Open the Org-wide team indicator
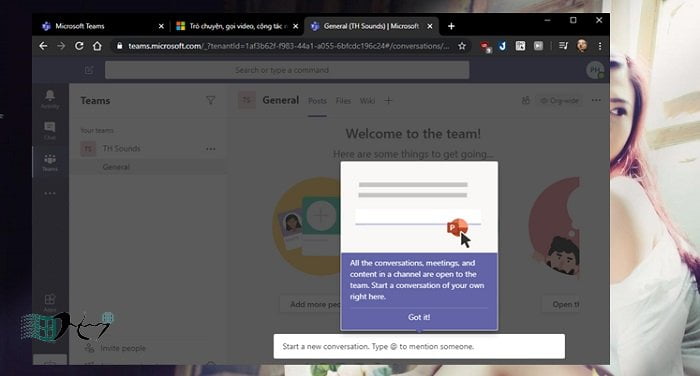 pyautogui.click(x=559, y=101)
